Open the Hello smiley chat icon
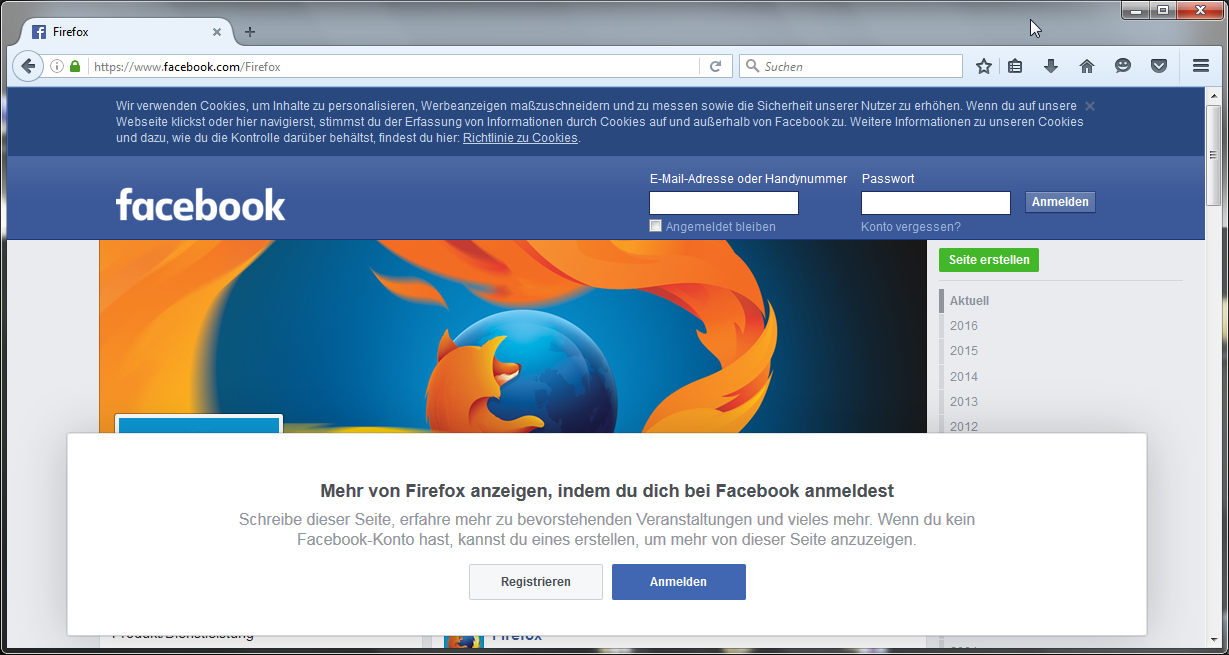Viewport: 1229px width, 655px height. [1123, 66]
